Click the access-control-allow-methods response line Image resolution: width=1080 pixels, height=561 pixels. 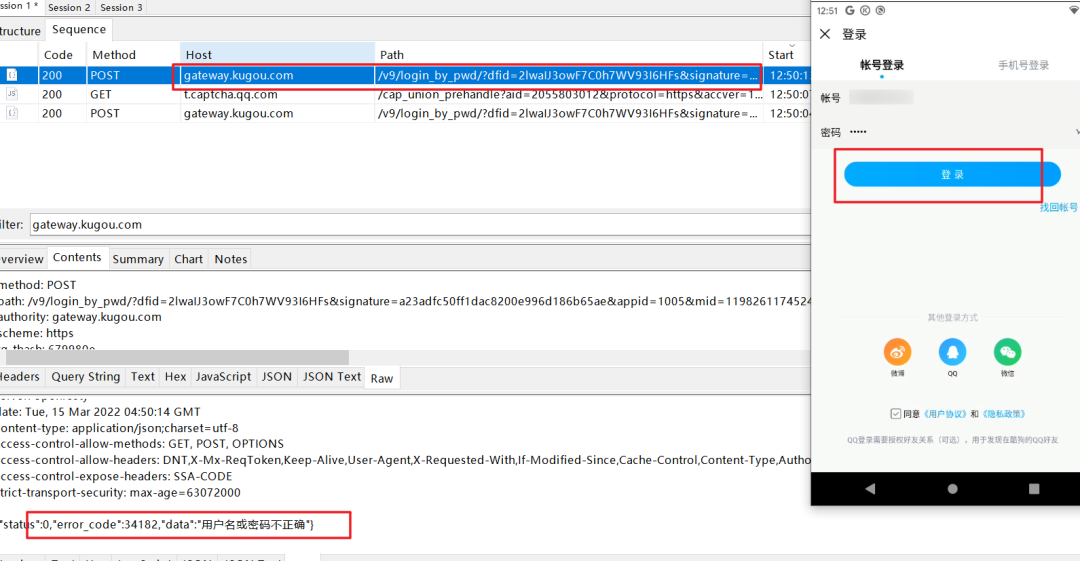[x=142, y=444]
